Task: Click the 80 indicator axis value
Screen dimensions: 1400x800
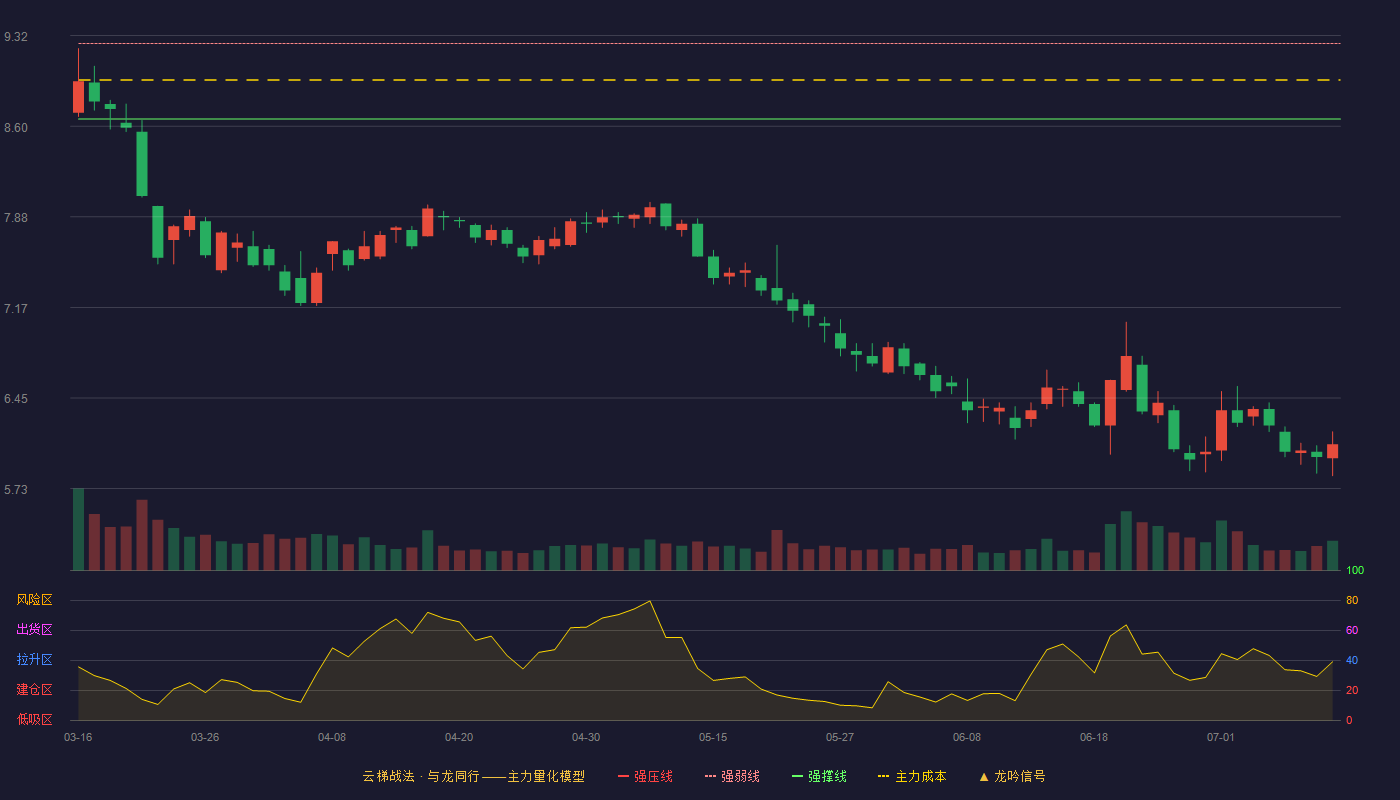Action: click(x=1352, y=600)
